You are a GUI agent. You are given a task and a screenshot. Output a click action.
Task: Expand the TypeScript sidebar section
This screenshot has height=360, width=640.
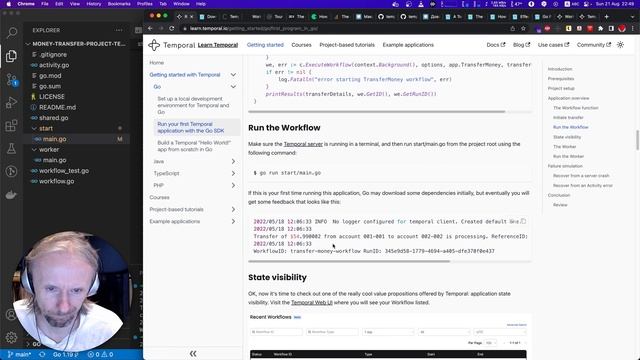[x=233, y=173]
